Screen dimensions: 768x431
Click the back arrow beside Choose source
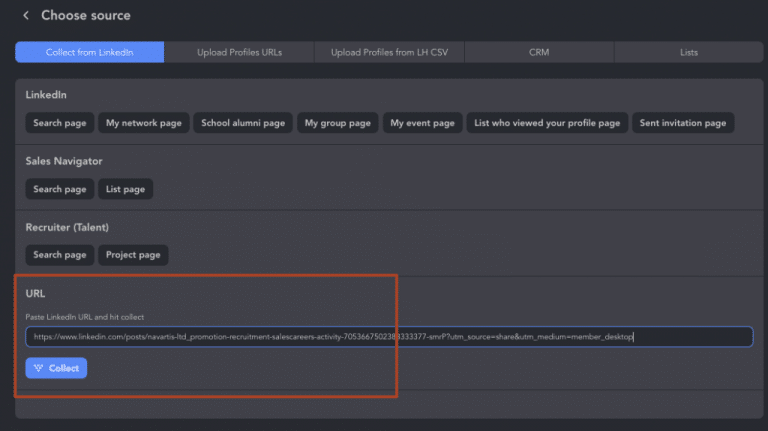tap(26, 16)
